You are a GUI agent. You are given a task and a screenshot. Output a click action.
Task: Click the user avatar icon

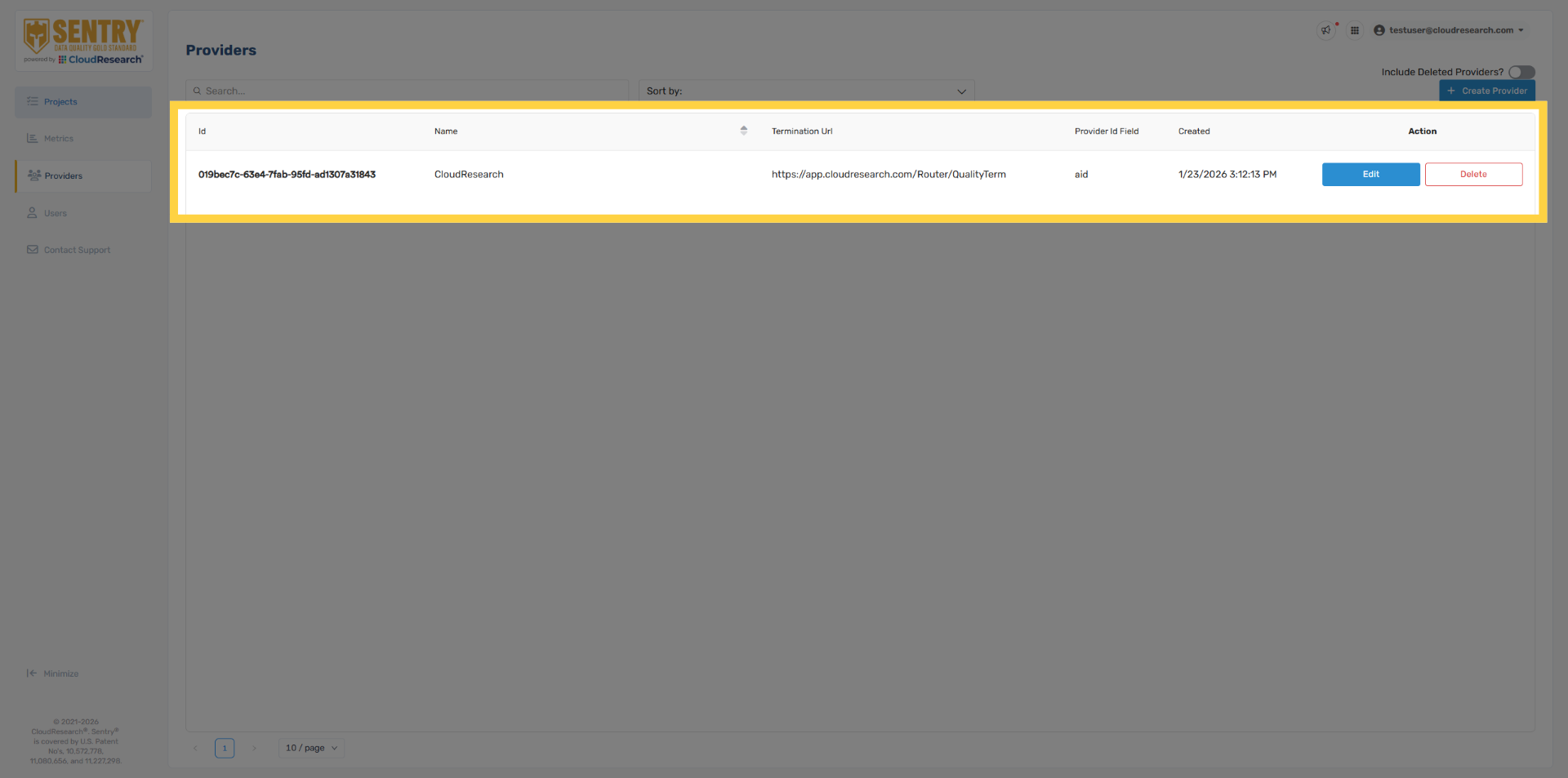click(1379, 30)
